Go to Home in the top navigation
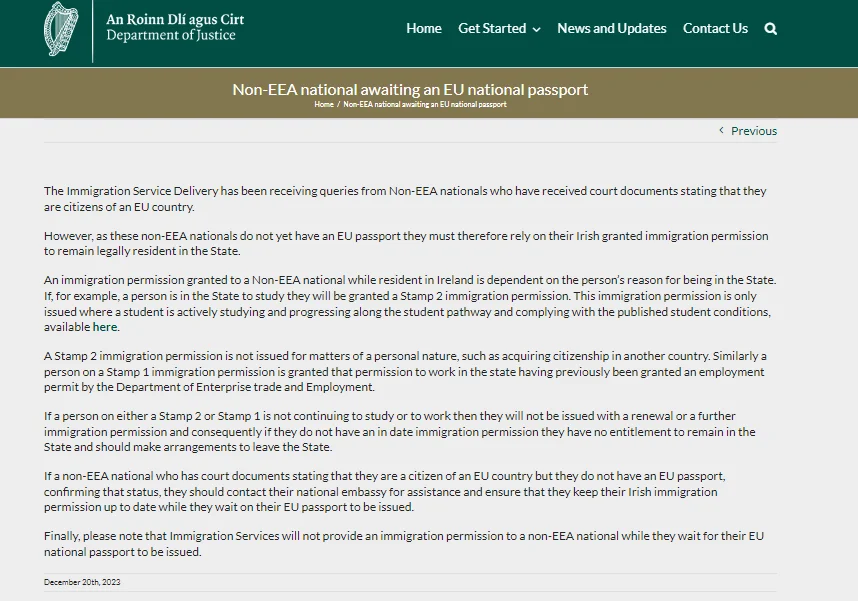The width and height of the screenshot is (858, 601). pyautogui.click(x=423, y=29)
